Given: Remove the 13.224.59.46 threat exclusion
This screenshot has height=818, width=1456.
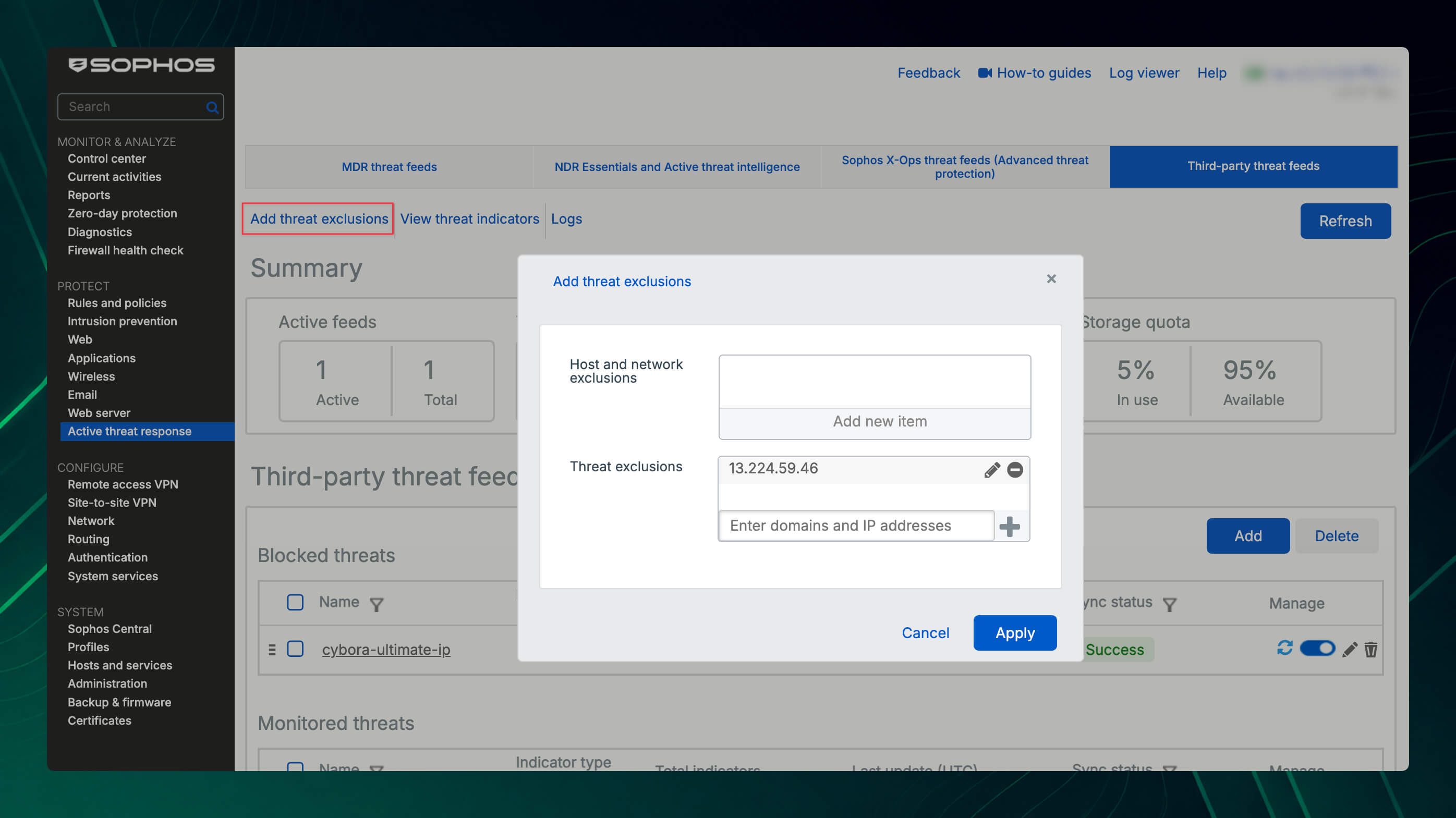Looking at the screenshot, I should pyautogui.click(x=1015, y=469).
